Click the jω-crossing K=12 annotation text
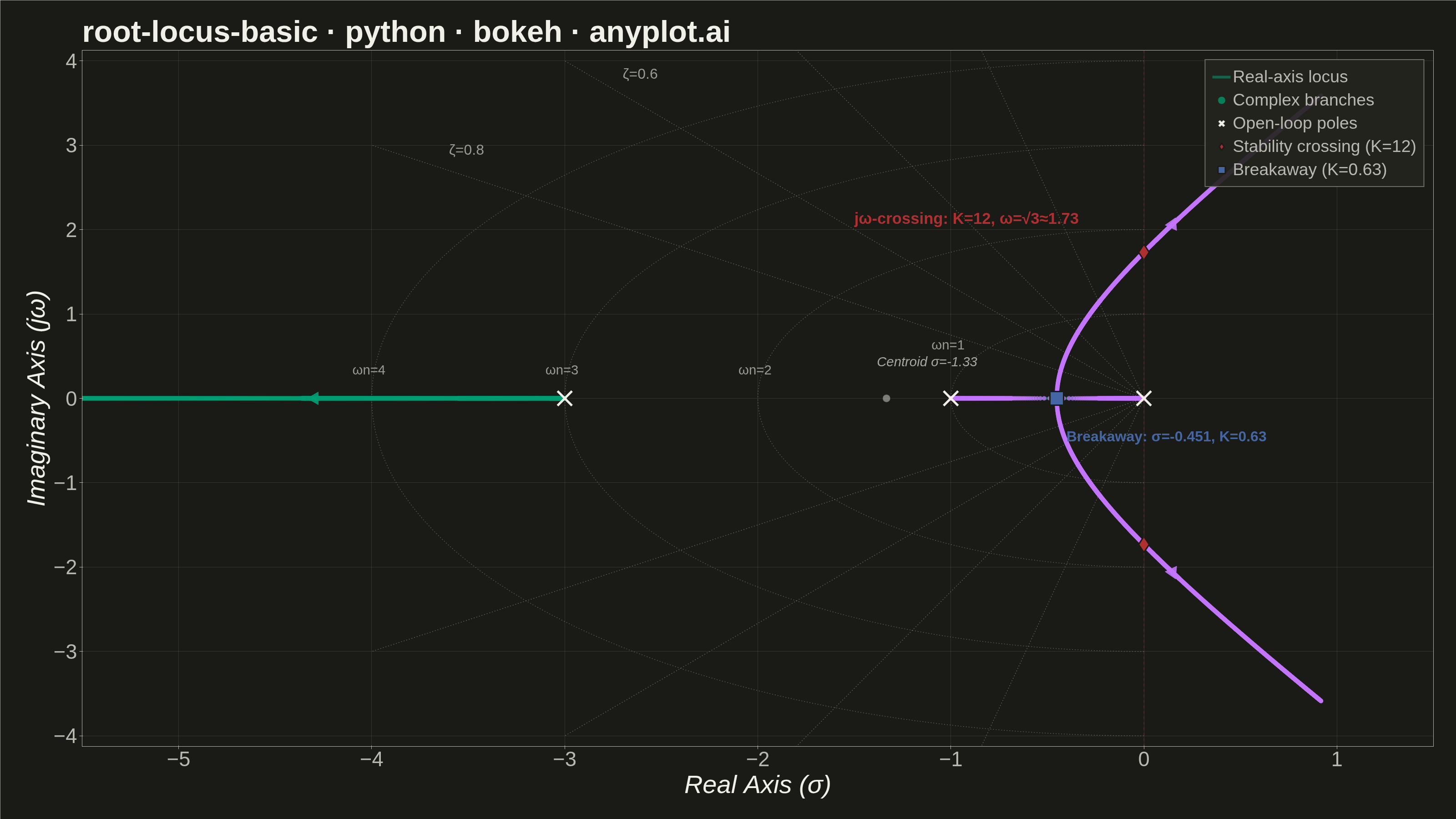This screenshot has width=1456, height=819. pyautogui.click(x=966, y=219)
